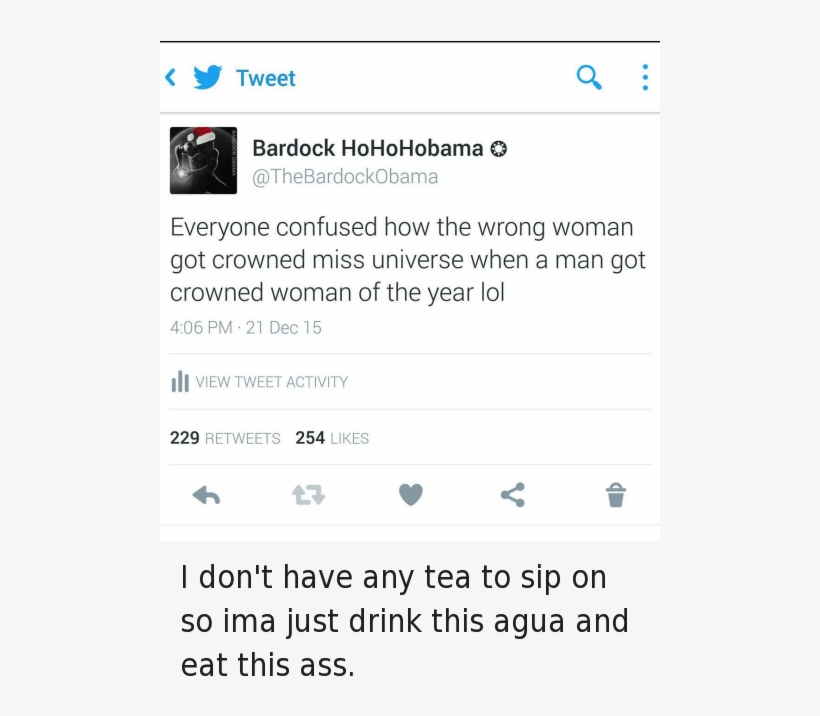This screenshot has width=820, height=716.
Task: Retweet this tweet
Action: [x=308, y=495]
